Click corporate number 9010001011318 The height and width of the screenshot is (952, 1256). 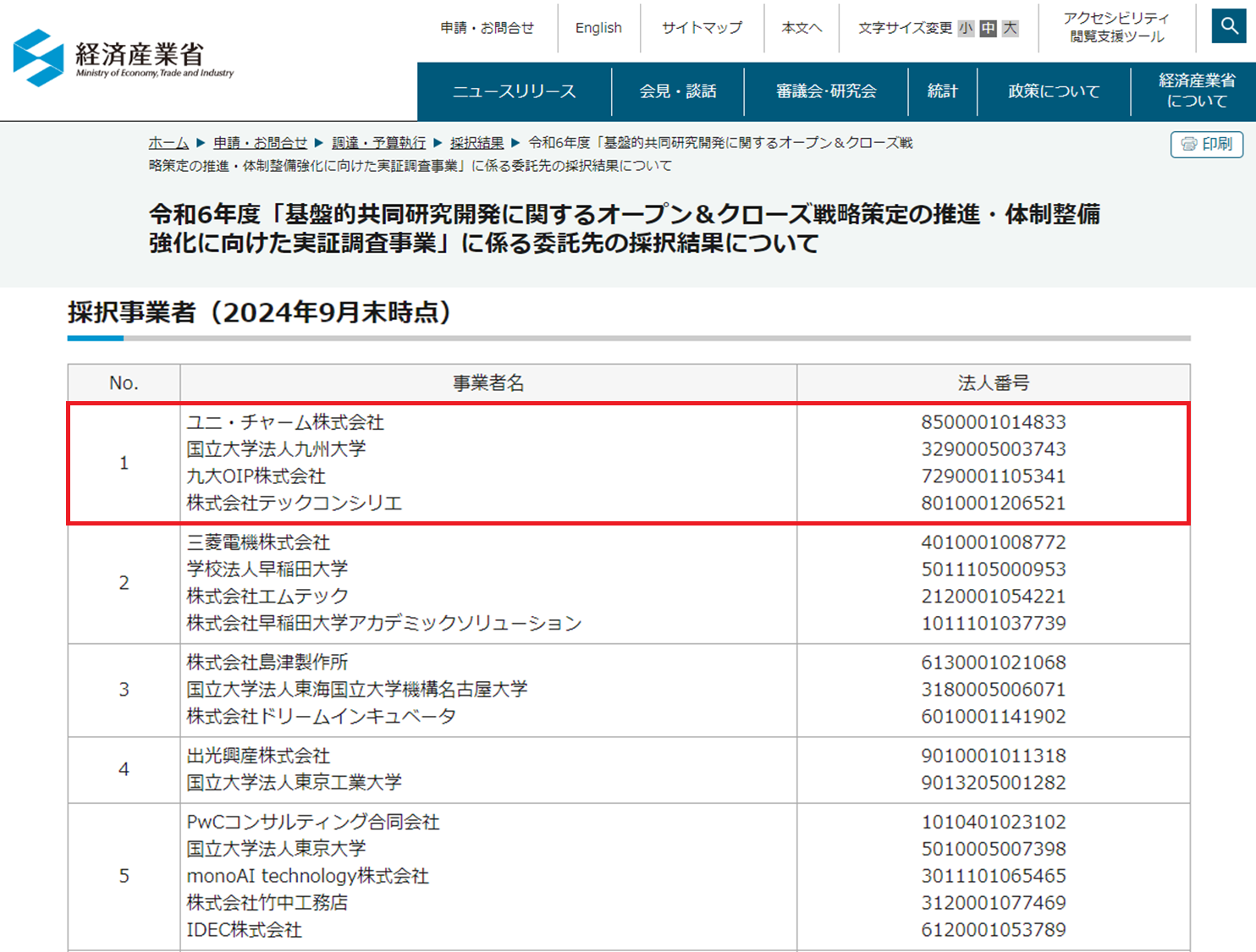click(994, 755)
